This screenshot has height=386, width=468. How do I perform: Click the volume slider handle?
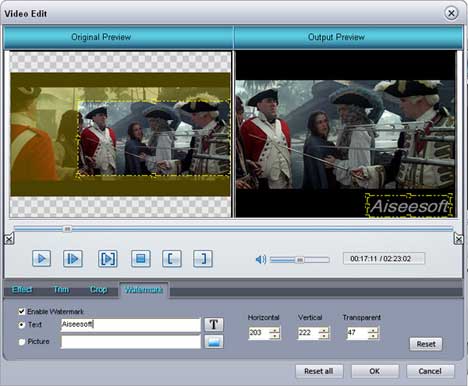(300, 260)
